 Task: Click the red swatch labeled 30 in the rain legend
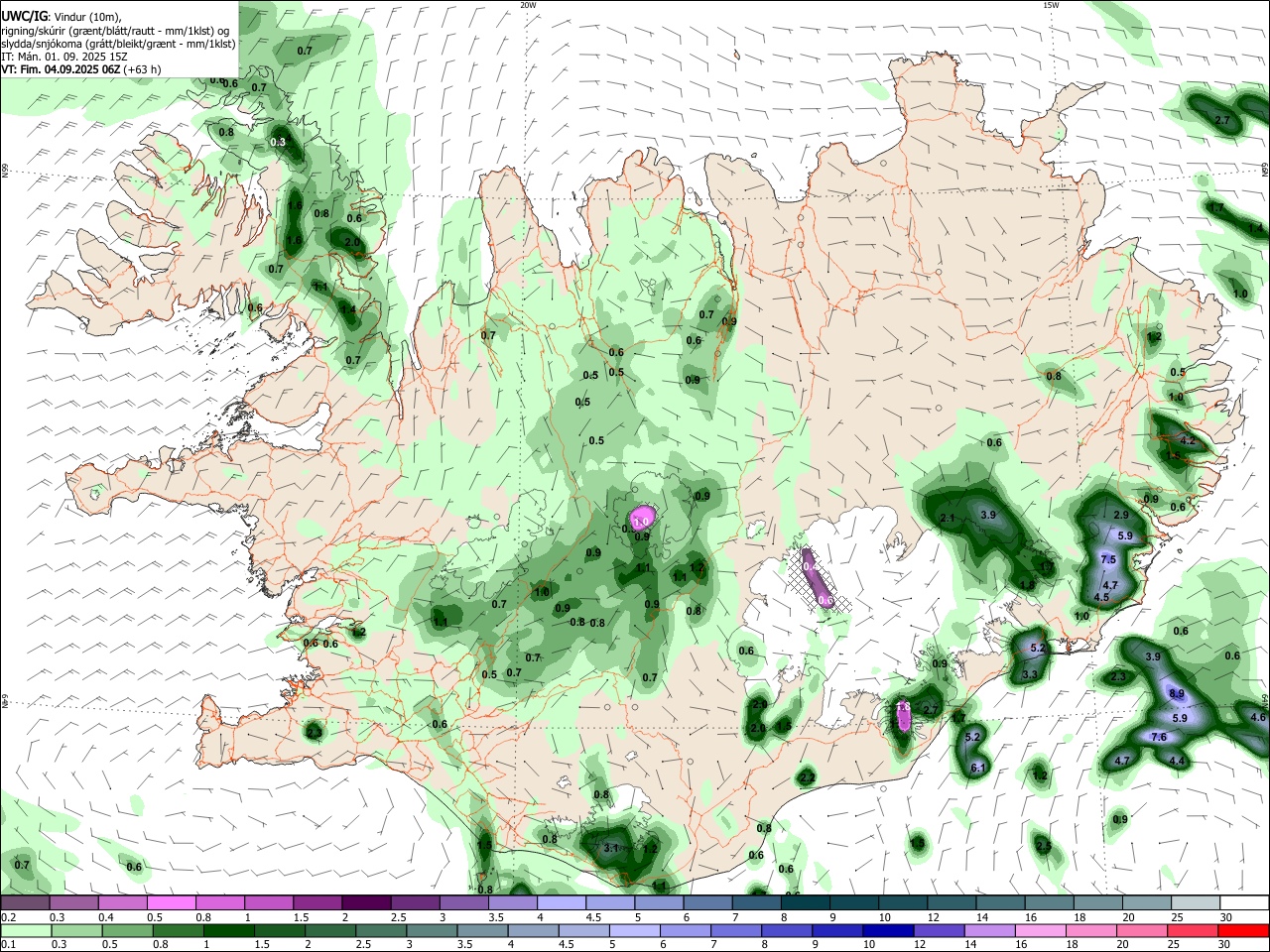(1243, 930)
